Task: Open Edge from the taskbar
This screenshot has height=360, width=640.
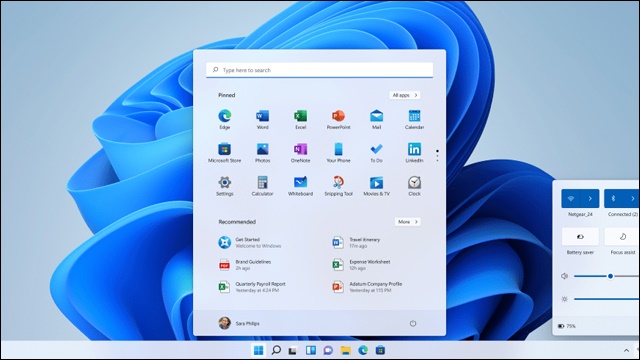Action: [363, 350]
